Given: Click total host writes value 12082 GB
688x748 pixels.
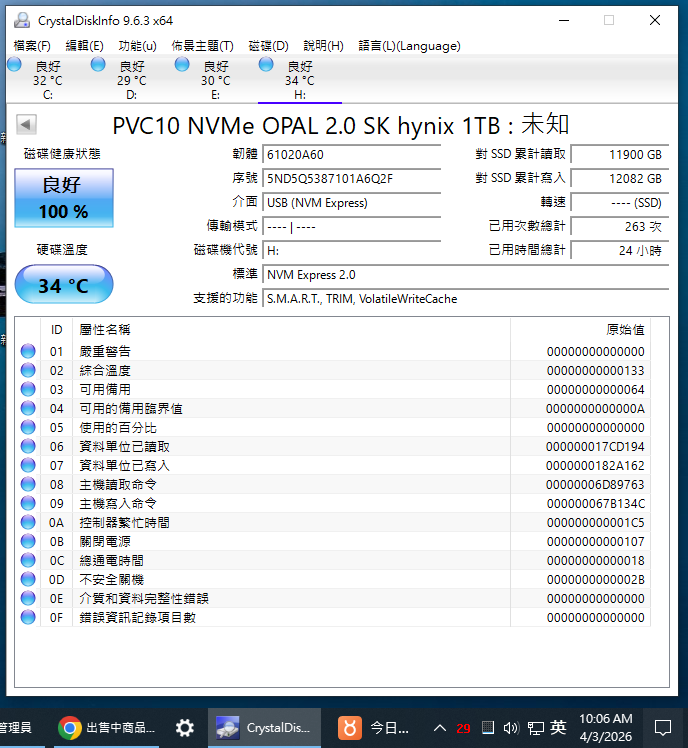Looking at the screenshot, I should (620, 178).
